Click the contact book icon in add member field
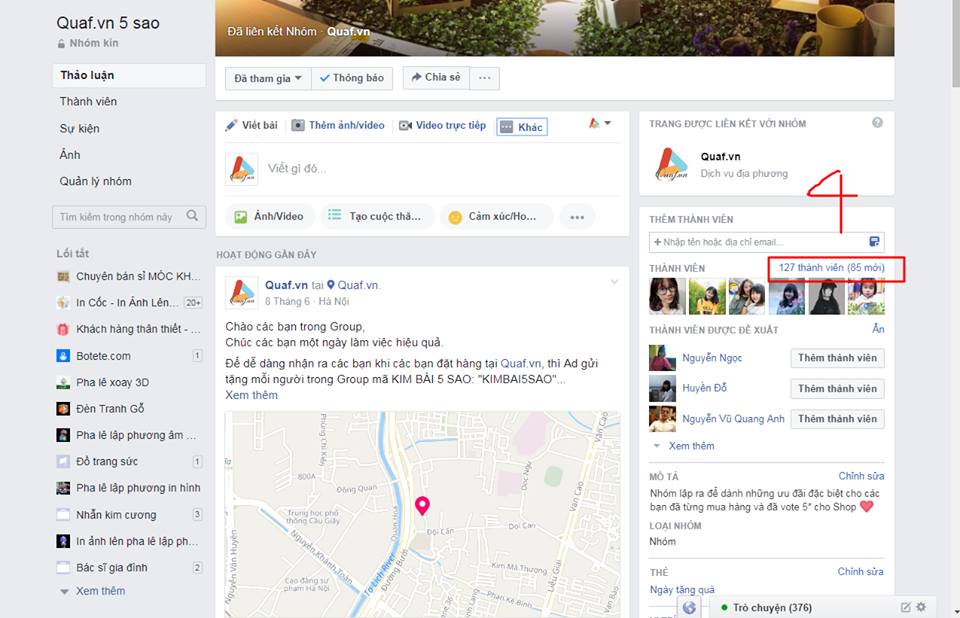This screenshot has height=618, width=960. coord(874,242)
